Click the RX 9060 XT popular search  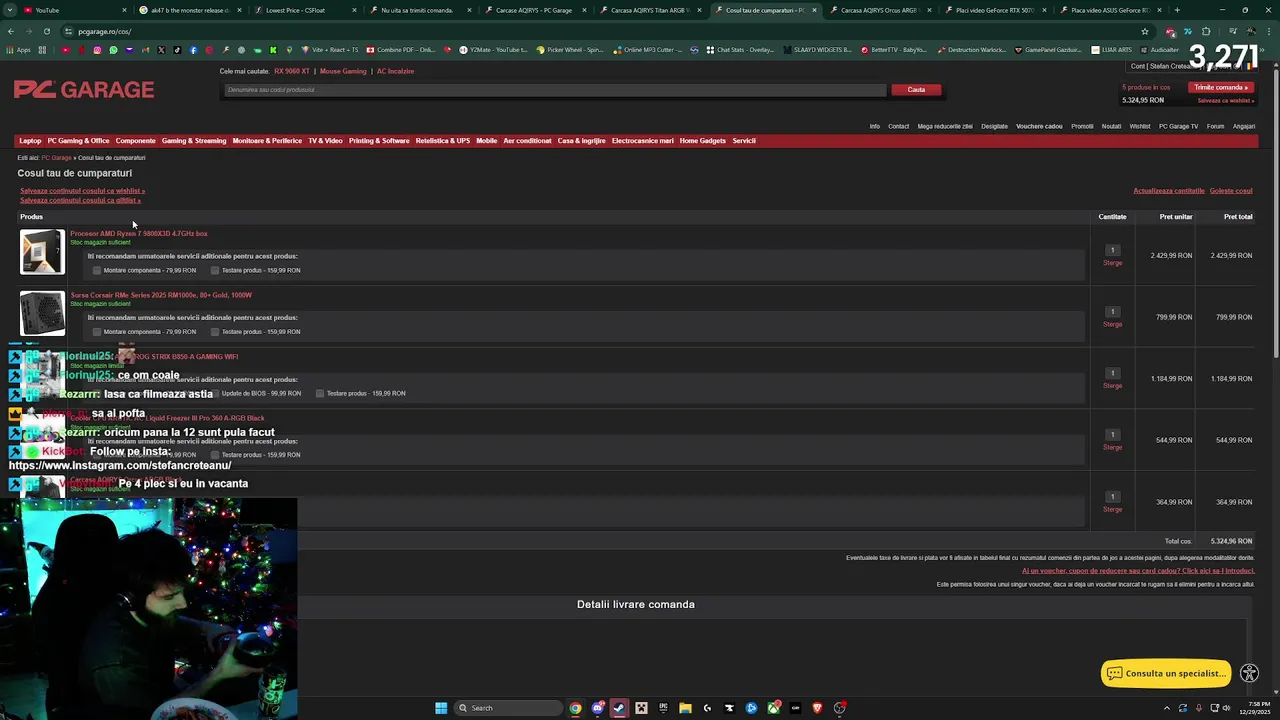[292, 71]
